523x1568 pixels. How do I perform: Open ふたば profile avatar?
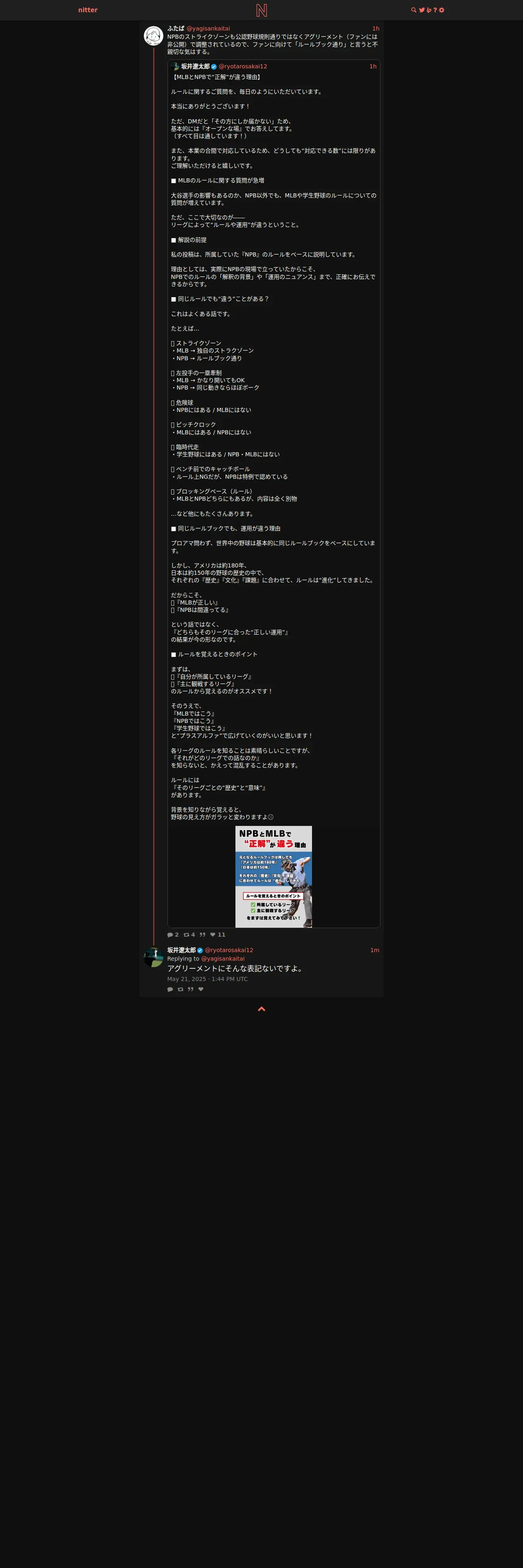pyautogui.click(x=154, y=35)
